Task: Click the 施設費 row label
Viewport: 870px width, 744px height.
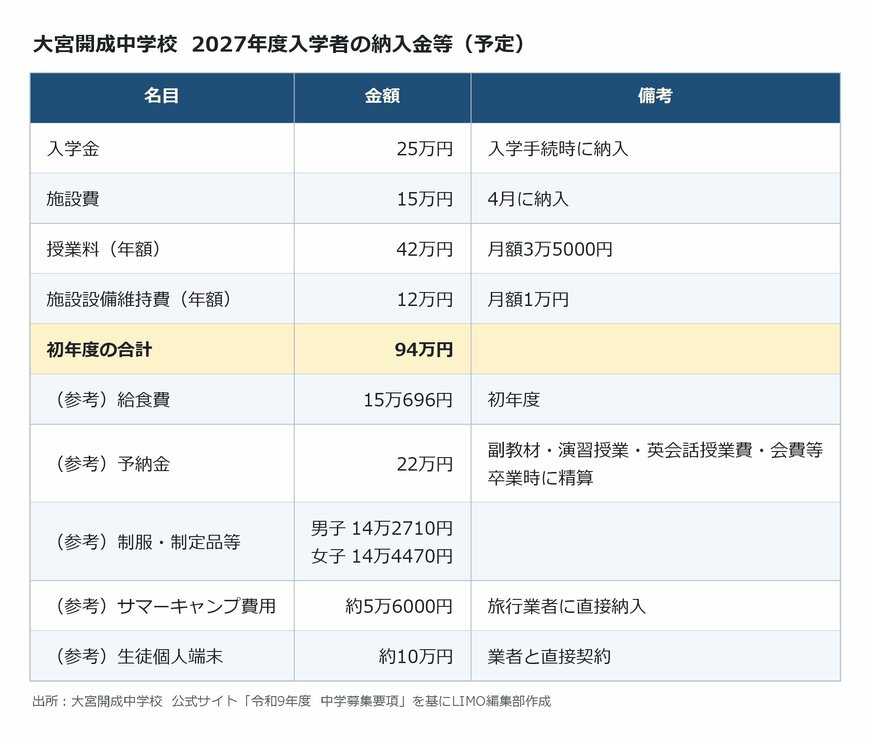Action: click(x=73, y=199)
